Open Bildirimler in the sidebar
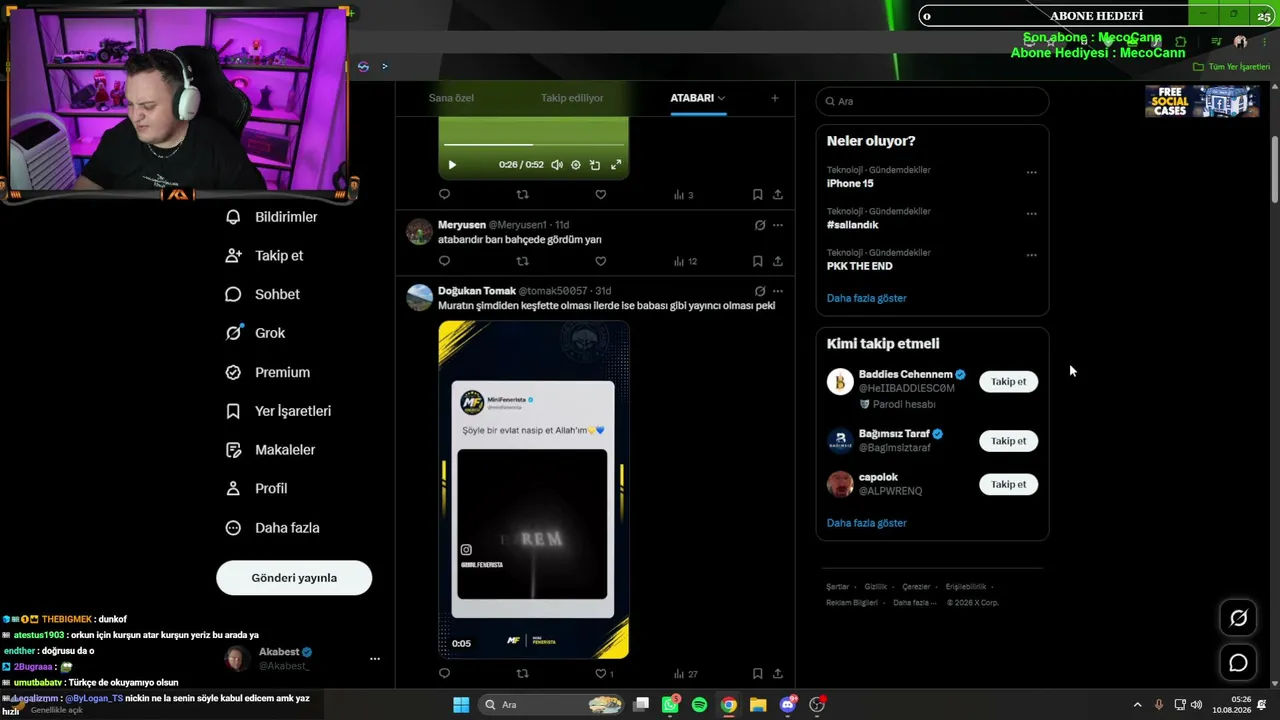This screenshot has width=1280, height=720. tap(272, 217)
